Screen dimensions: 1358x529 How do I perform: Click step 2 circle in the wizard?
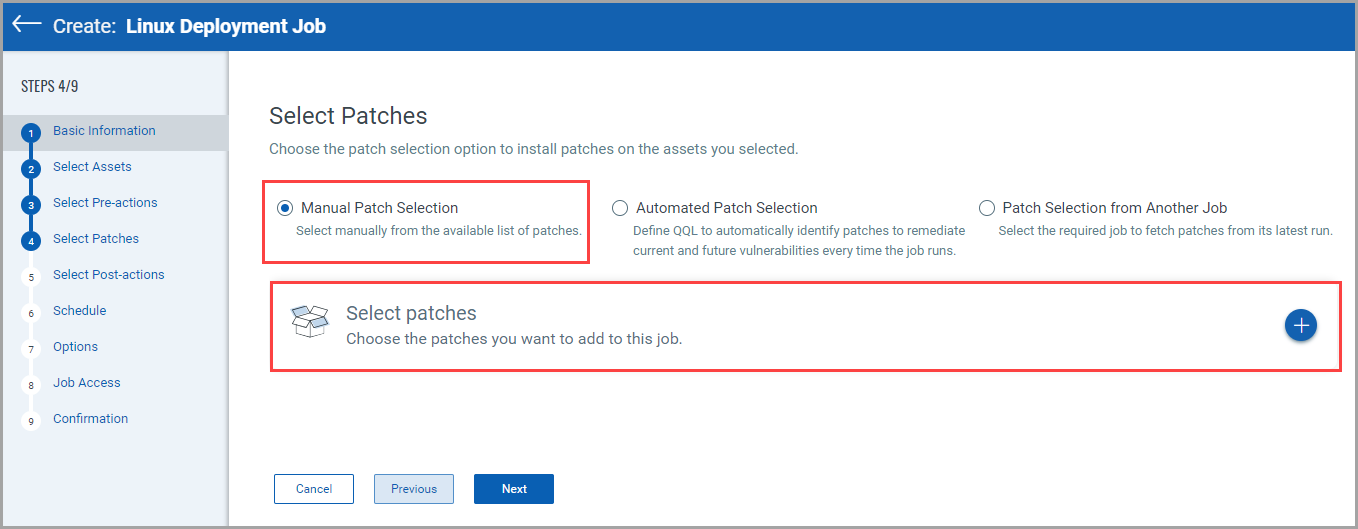click(31, 168)
